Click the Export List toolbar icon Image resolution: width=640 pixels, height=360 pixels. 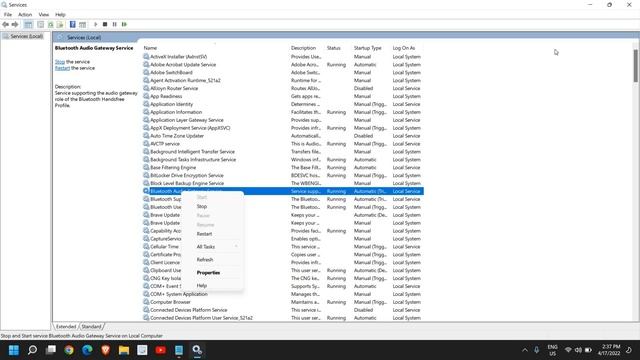point(60,24)
